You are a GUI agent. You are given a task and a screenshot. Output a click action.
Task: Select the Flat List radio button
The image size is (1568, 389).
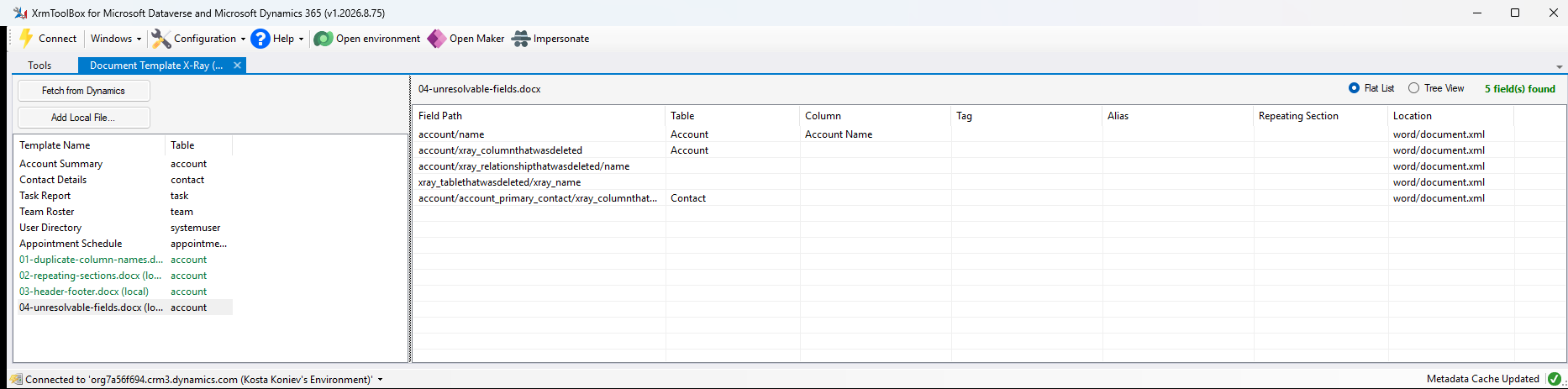(1354, 88)
